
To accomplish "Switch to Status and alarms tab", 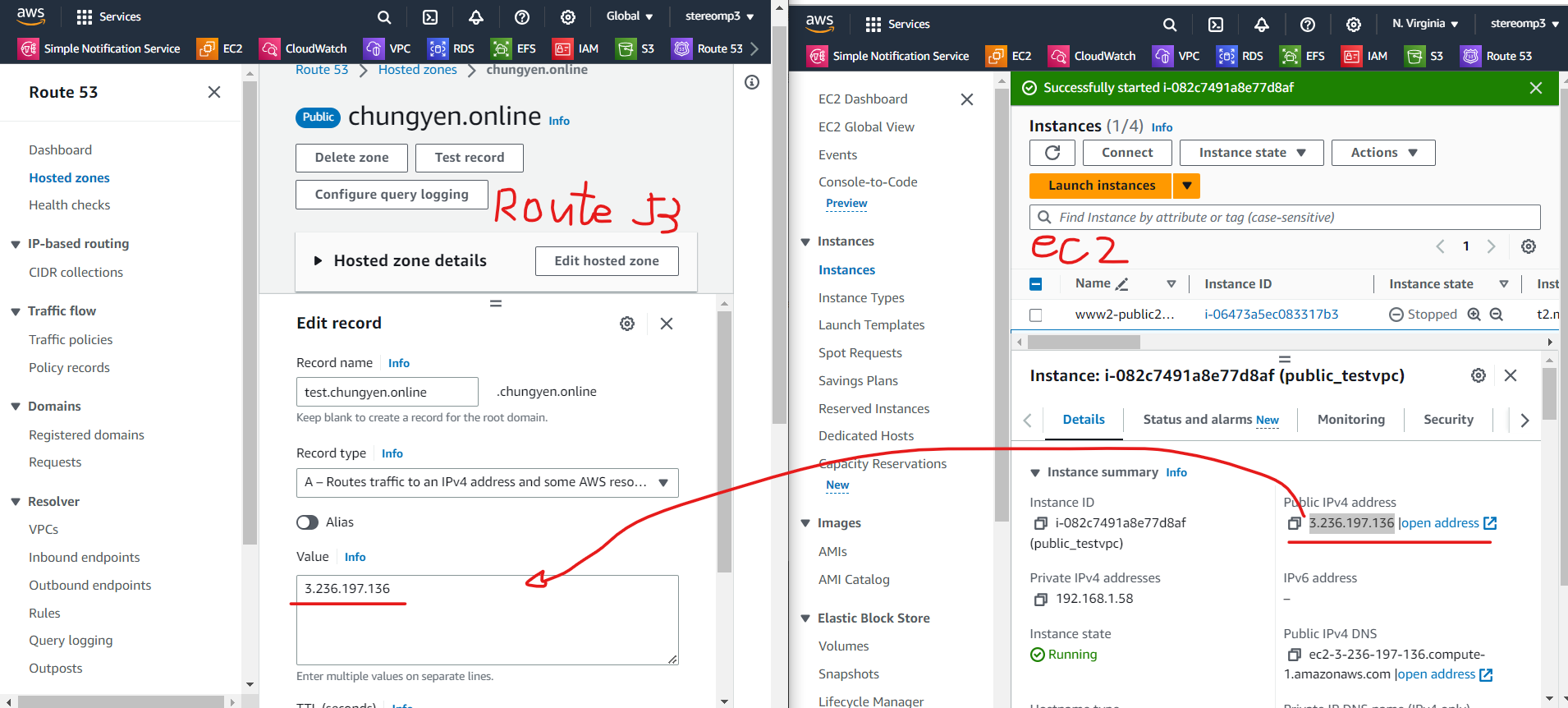I will (x=1211, y=420).
